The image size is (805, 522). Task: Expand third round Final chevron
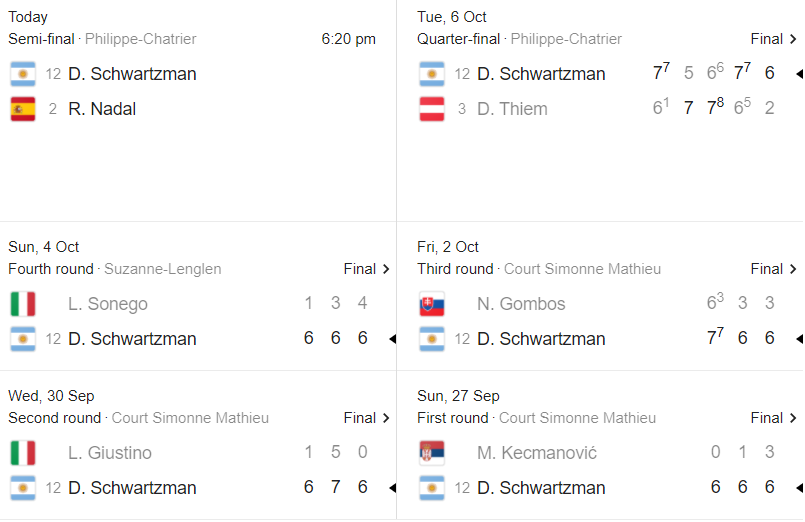pos(793,269)
